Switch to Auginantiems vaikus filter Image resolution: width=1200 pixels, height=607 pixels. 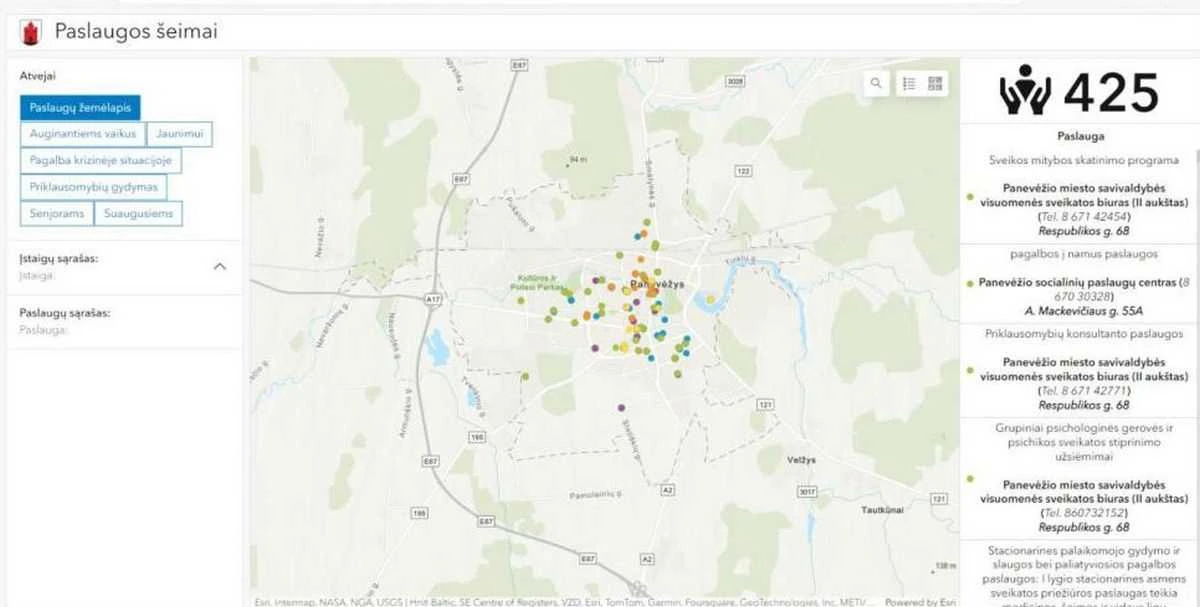coord(83,134)
